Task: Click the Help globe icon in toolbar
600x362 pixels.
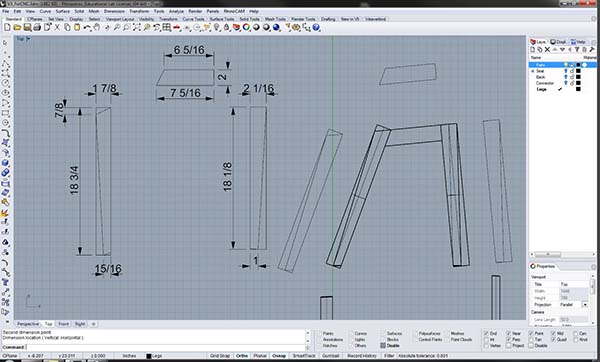Action: (x=316, y=28)
